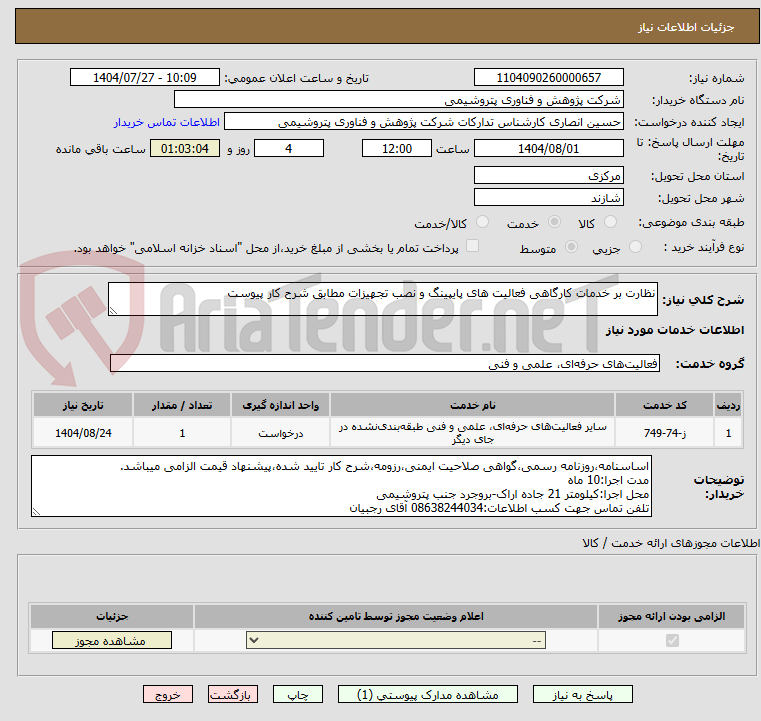Image resolution: width=761 pixels, height=721 pixels.
Task: Click the unit cell درخواست
Action: (x=281, y=433)
